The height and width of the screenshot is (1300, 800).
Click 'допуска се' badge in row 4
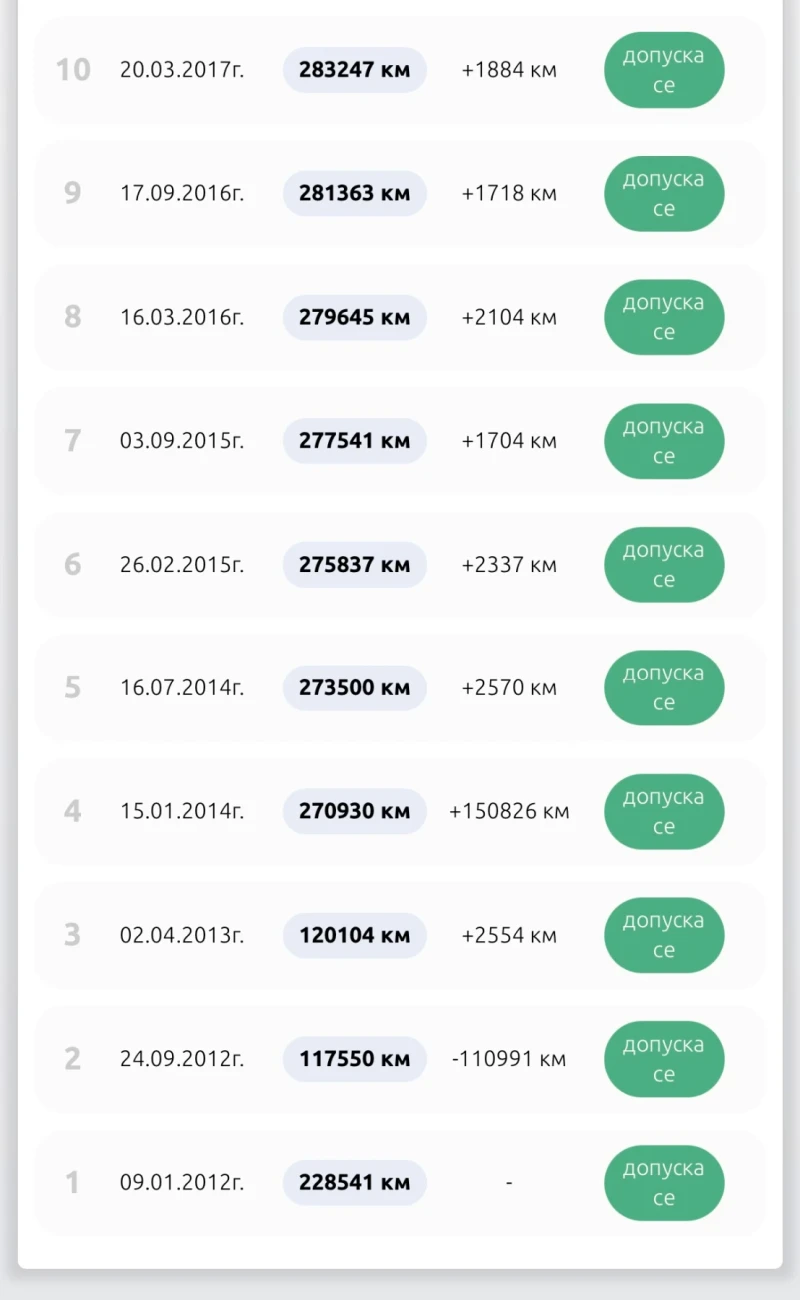click(664, 811)
